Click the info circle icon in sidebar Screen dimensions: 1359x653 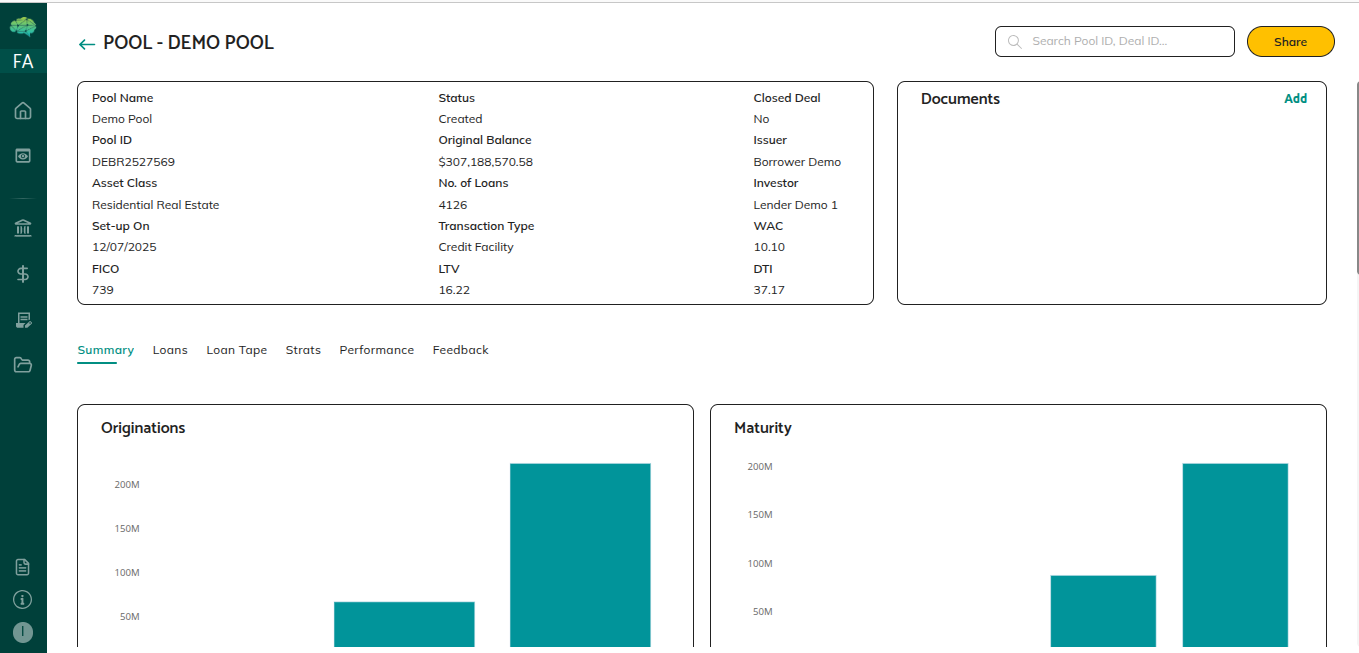tap(23, 600)
